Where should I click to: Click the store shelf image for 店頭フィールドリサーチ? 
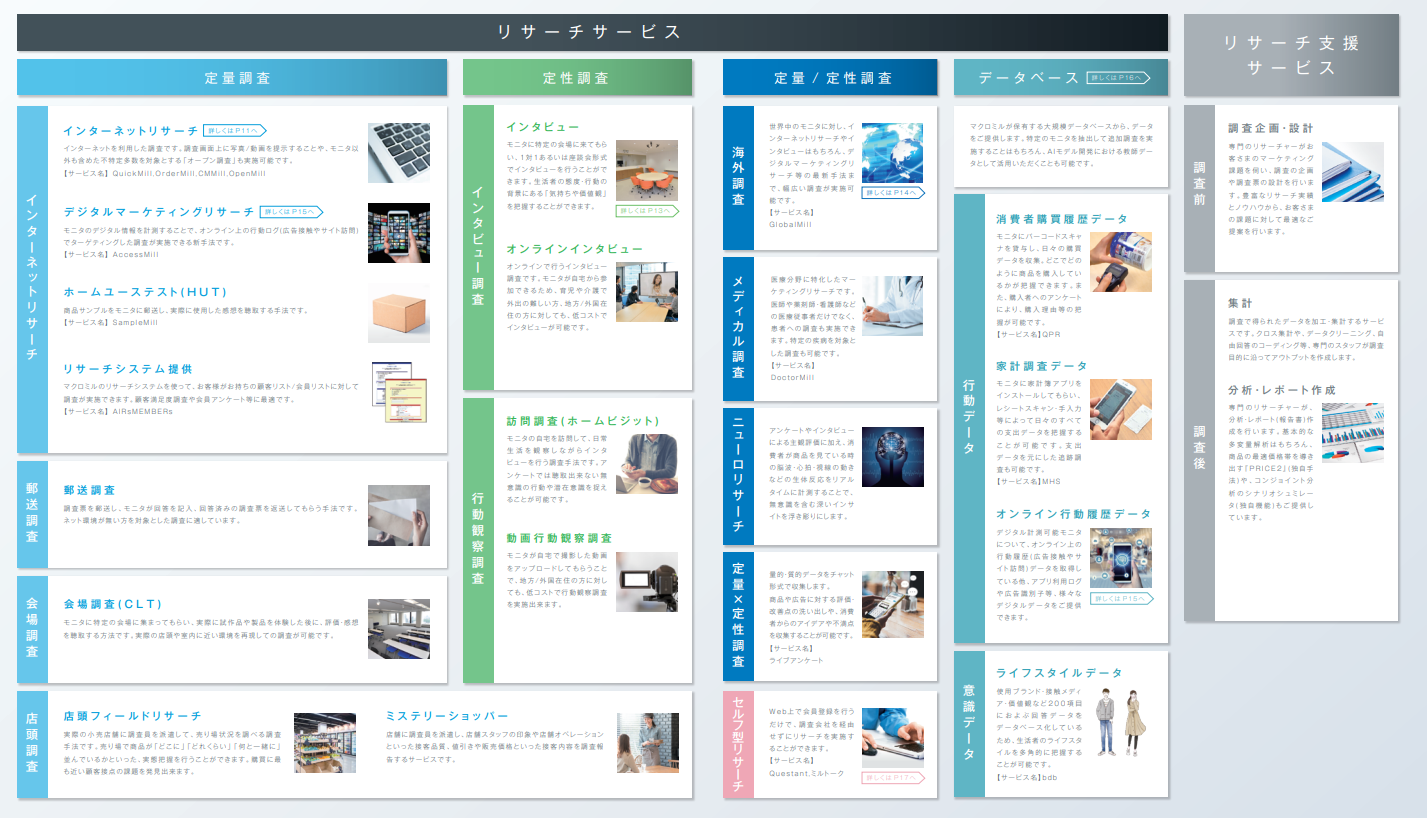point(324,743)
